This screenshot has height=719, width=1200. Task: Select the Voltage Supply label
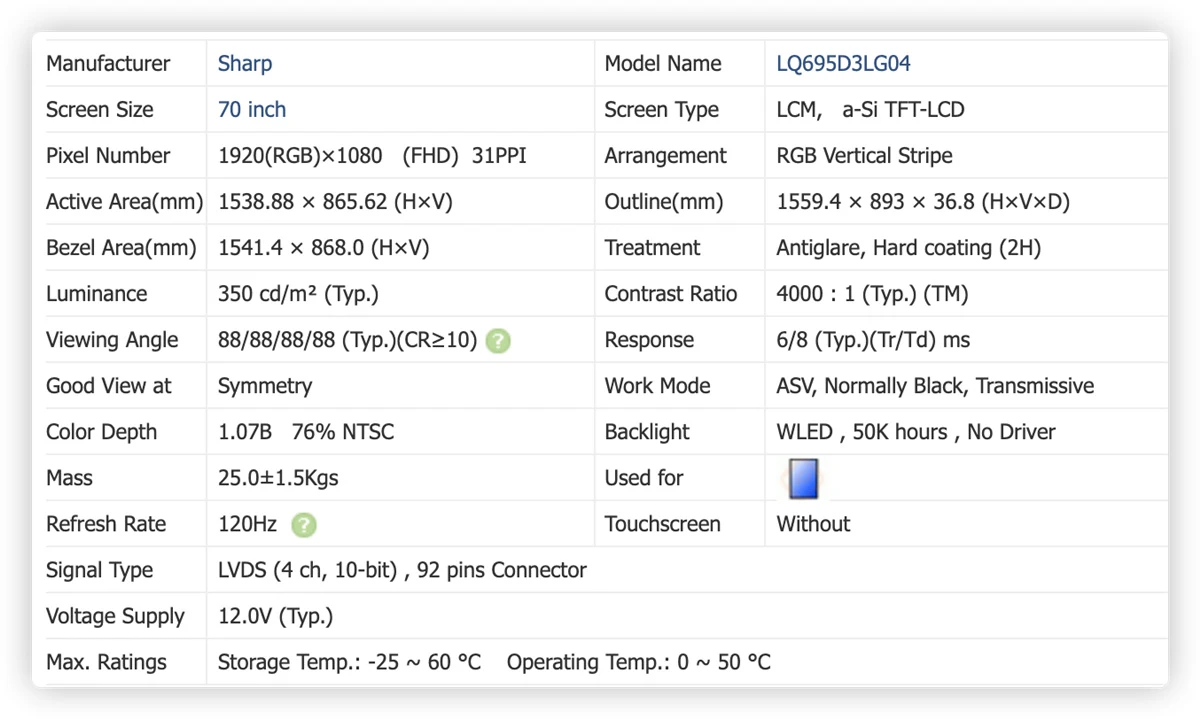115,615
